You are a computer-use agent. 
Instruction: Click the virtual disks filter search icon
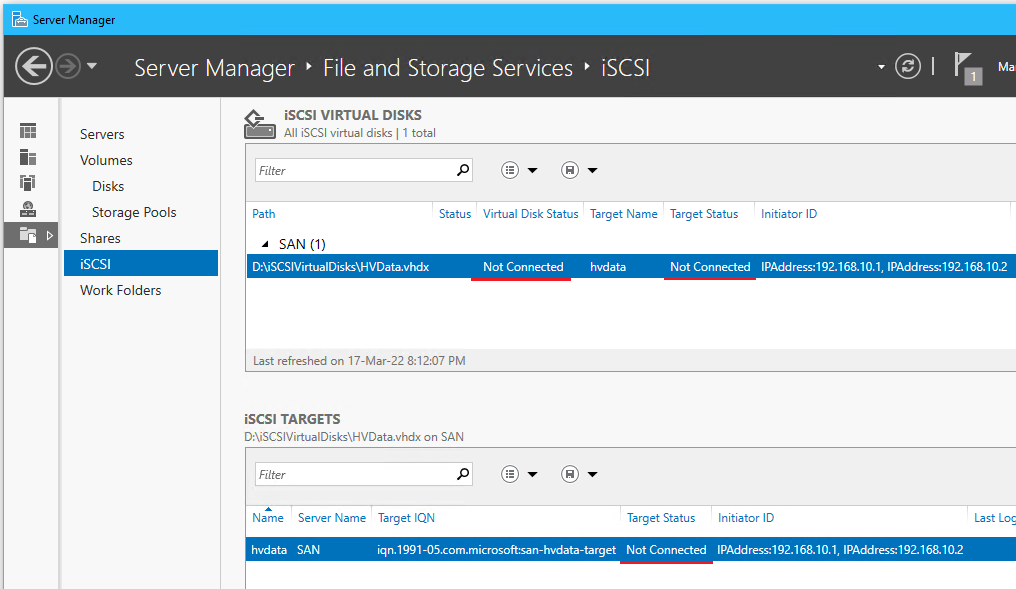click(x=463, y=170)
